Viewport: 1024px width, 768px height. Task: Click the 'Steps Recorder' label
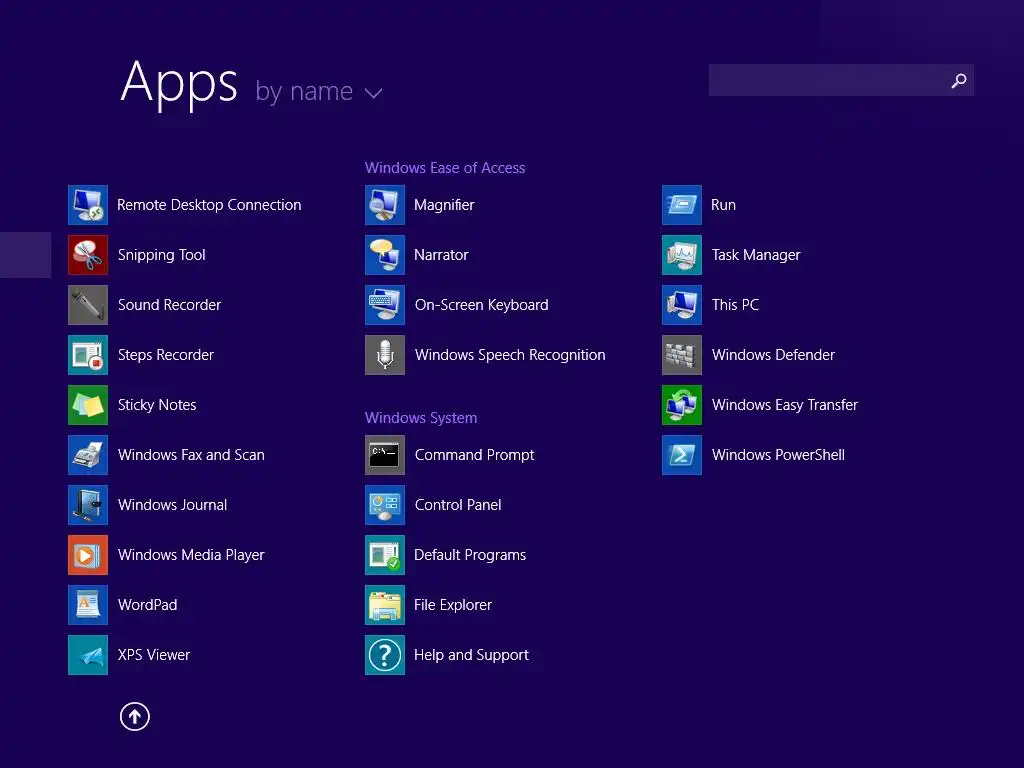(166, 355)
